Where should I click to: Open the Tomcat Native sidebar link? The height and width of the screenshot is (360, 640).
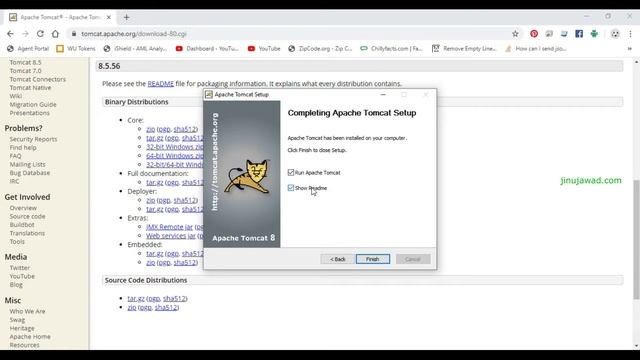[30, 88]
